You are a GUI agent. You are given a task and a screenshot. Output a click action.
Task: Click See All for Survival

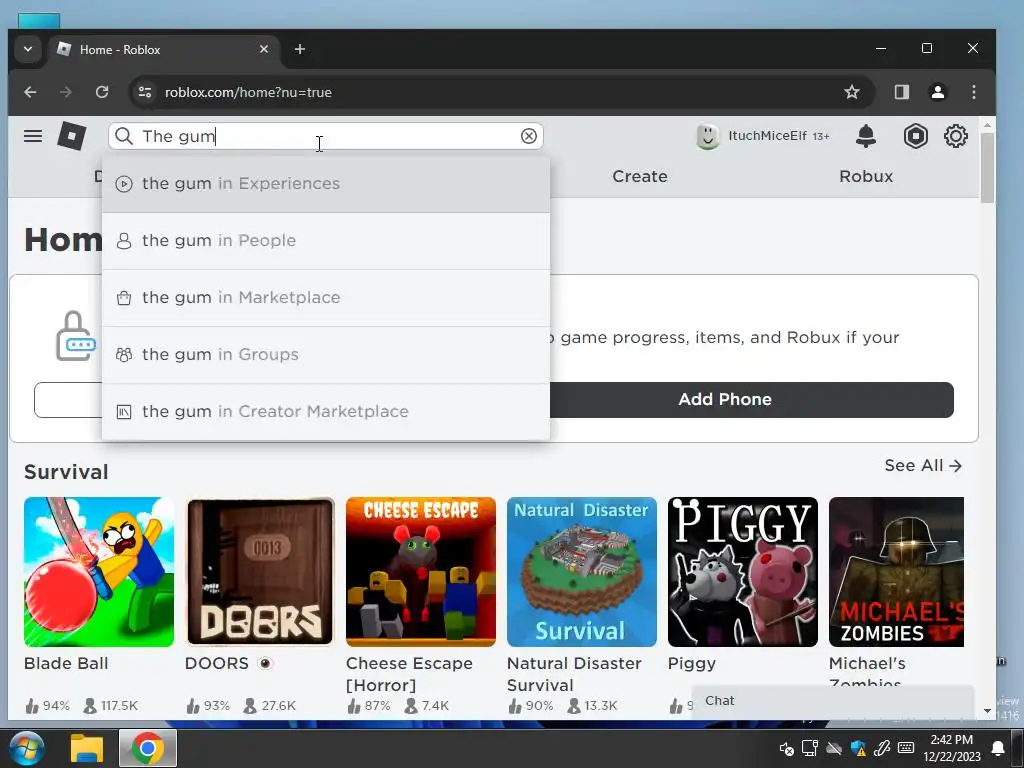[x=923, y=466]
